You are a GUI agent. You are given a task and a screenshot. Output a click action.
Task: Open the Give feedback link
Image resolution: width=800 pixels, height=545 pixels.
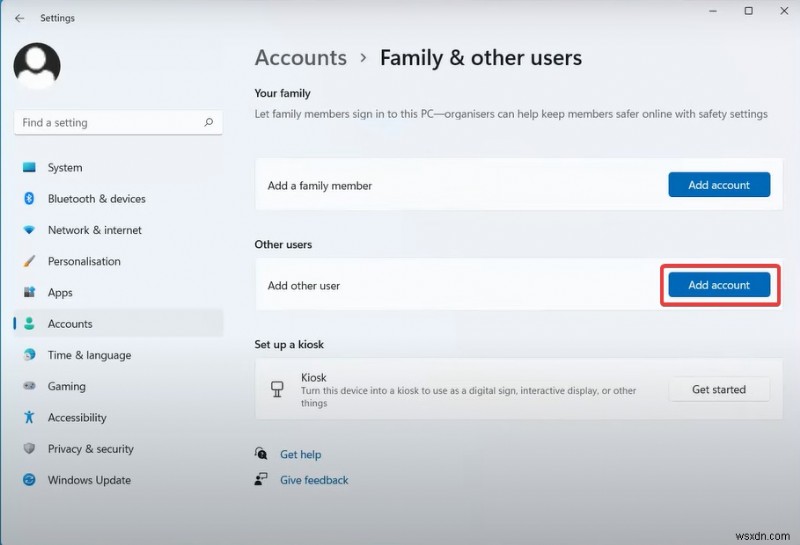(314, 480)
